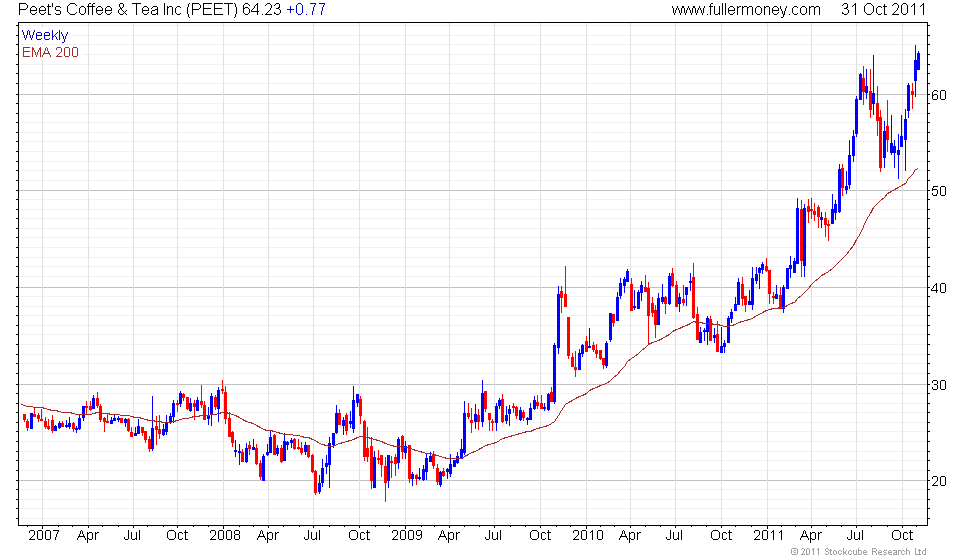Select the 40 price axis label
Image resolution: width=980 pixels, height=560 pixels.
click(939, 289)
